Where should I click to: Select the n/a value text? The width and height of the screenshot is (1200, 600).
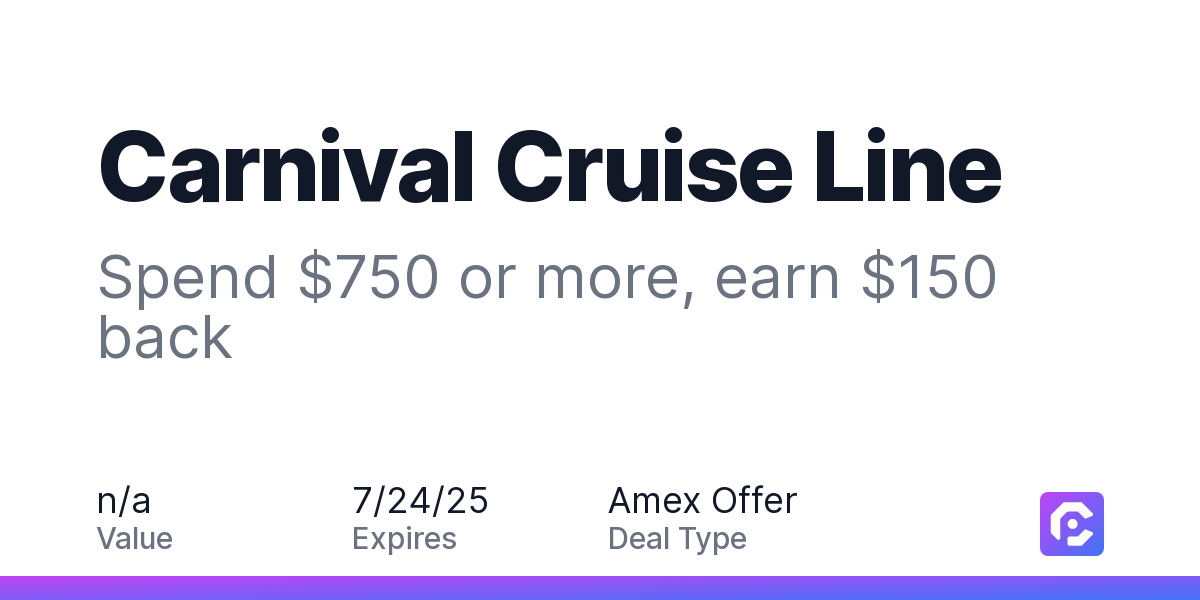pos(124,500)
